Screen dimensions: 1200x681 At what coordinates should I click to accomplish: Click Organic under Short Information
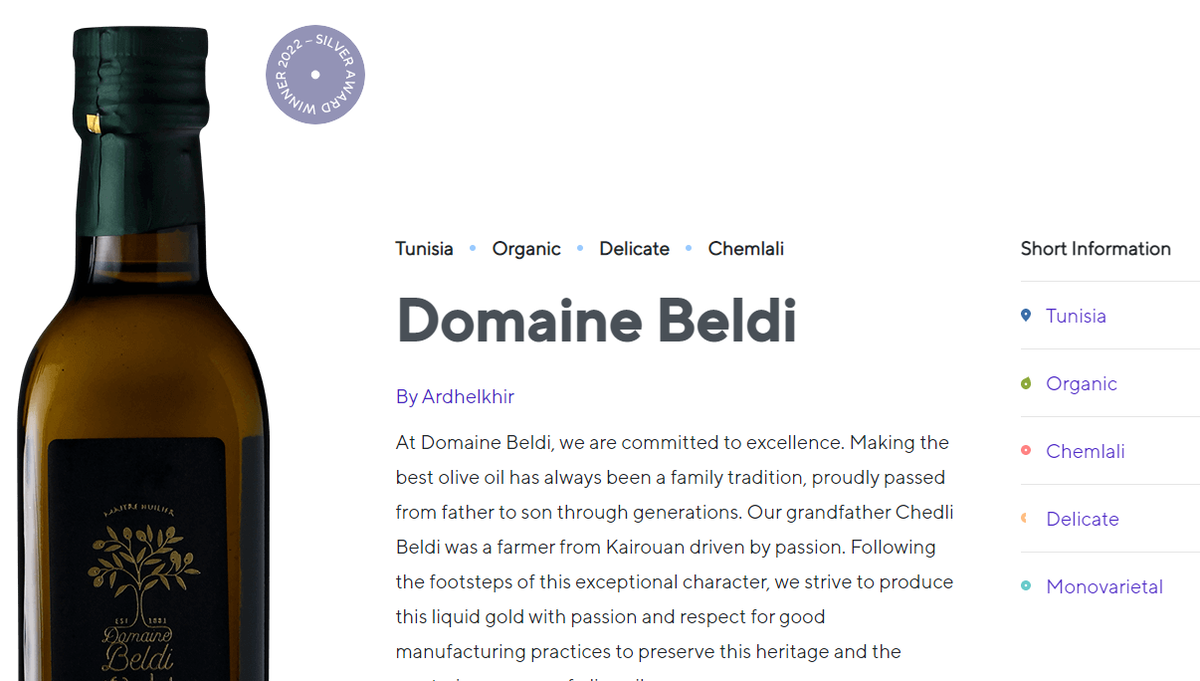pyautogui.click(x=1081, y=383)
